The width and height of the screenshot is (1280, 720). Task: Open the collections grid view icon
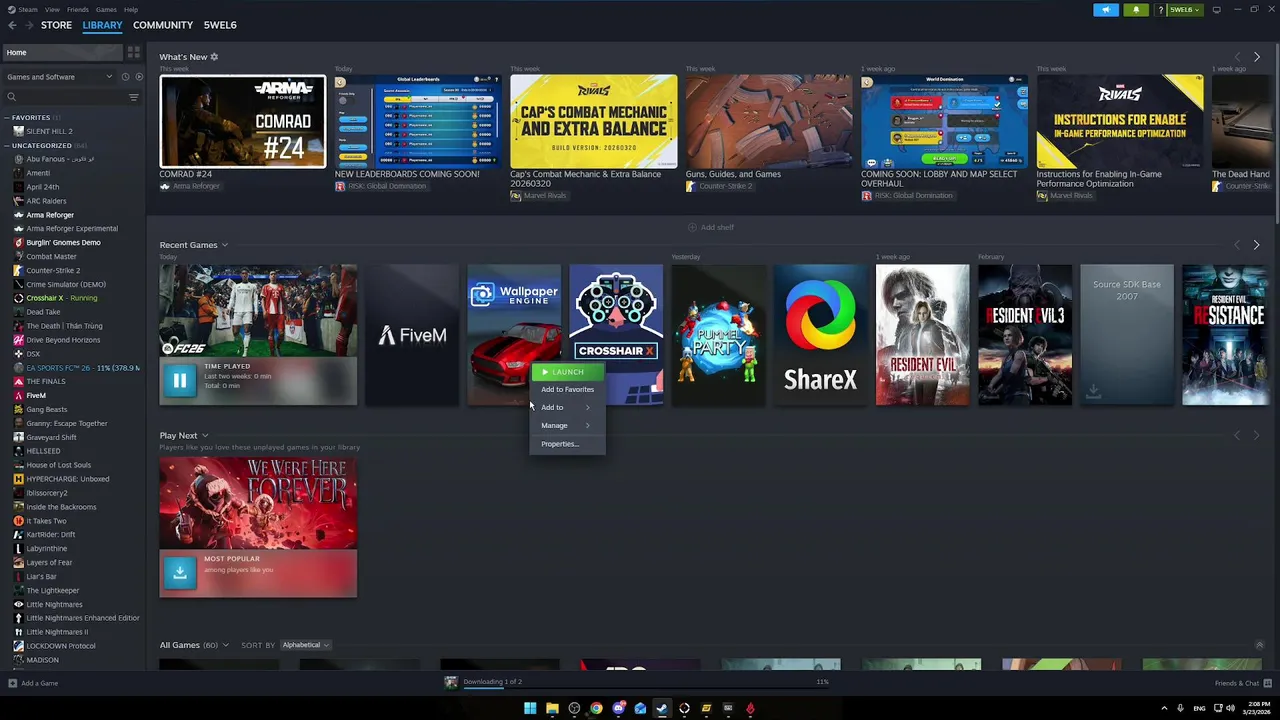133,52
